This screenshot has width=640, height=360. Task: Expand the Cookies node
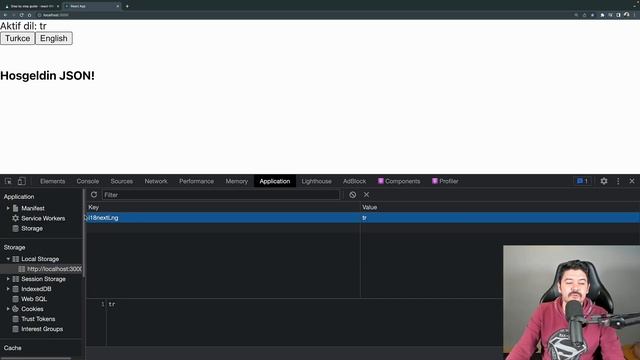tap(8, 309)
